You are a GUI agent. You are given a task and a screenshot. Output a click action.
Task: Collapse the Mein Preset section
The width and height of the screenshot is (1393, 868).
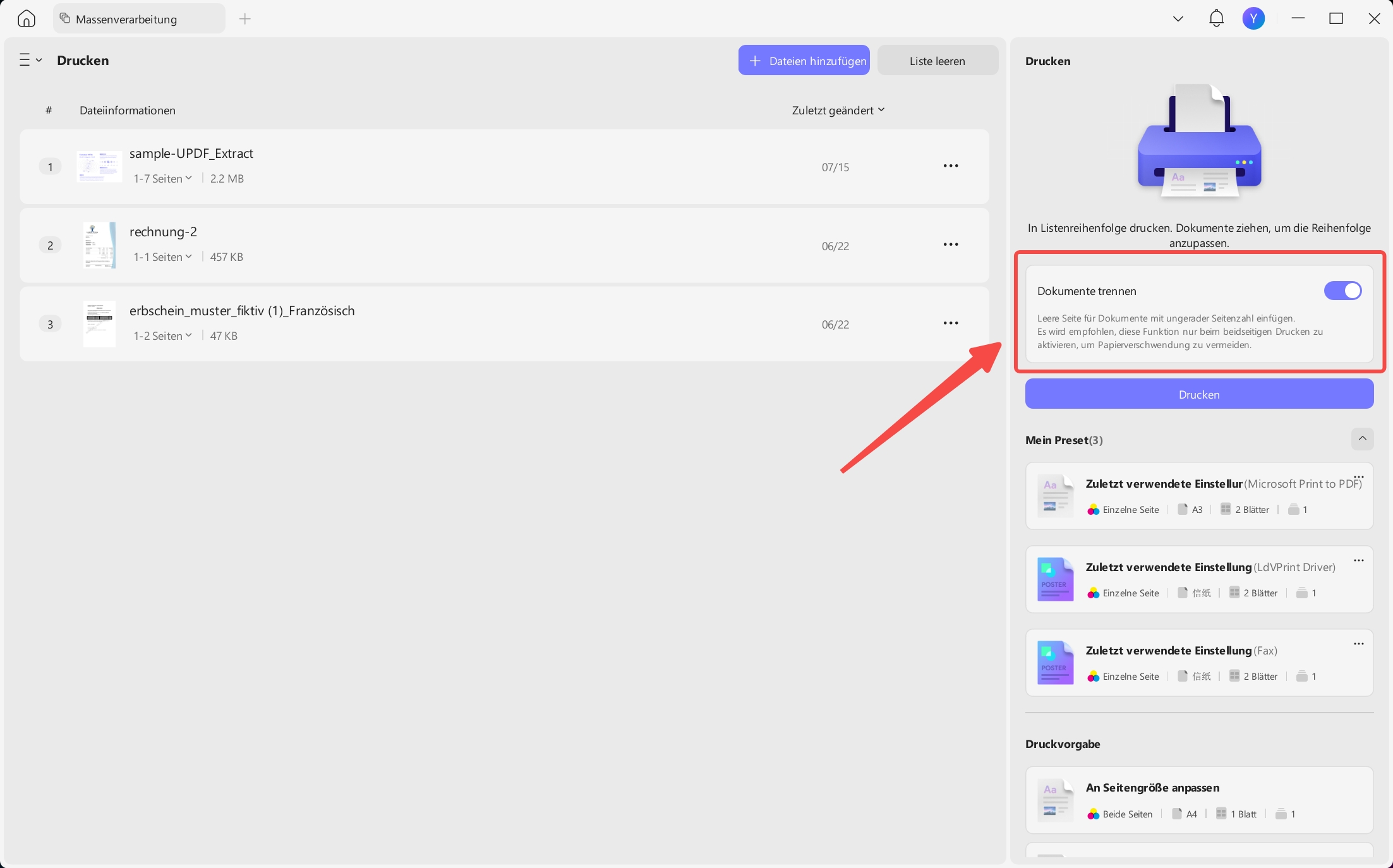coord(1362,439)
